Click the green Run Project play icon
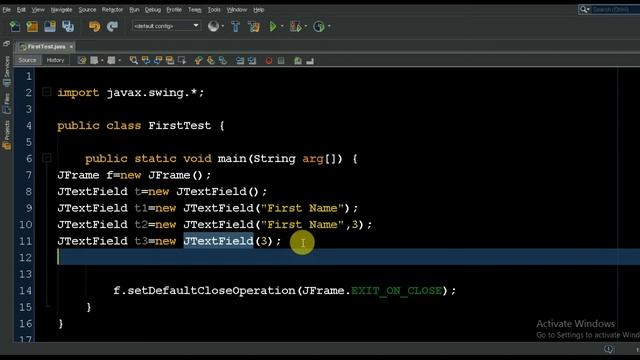This screenshot has width=640, height=360. tap(273, 27)
